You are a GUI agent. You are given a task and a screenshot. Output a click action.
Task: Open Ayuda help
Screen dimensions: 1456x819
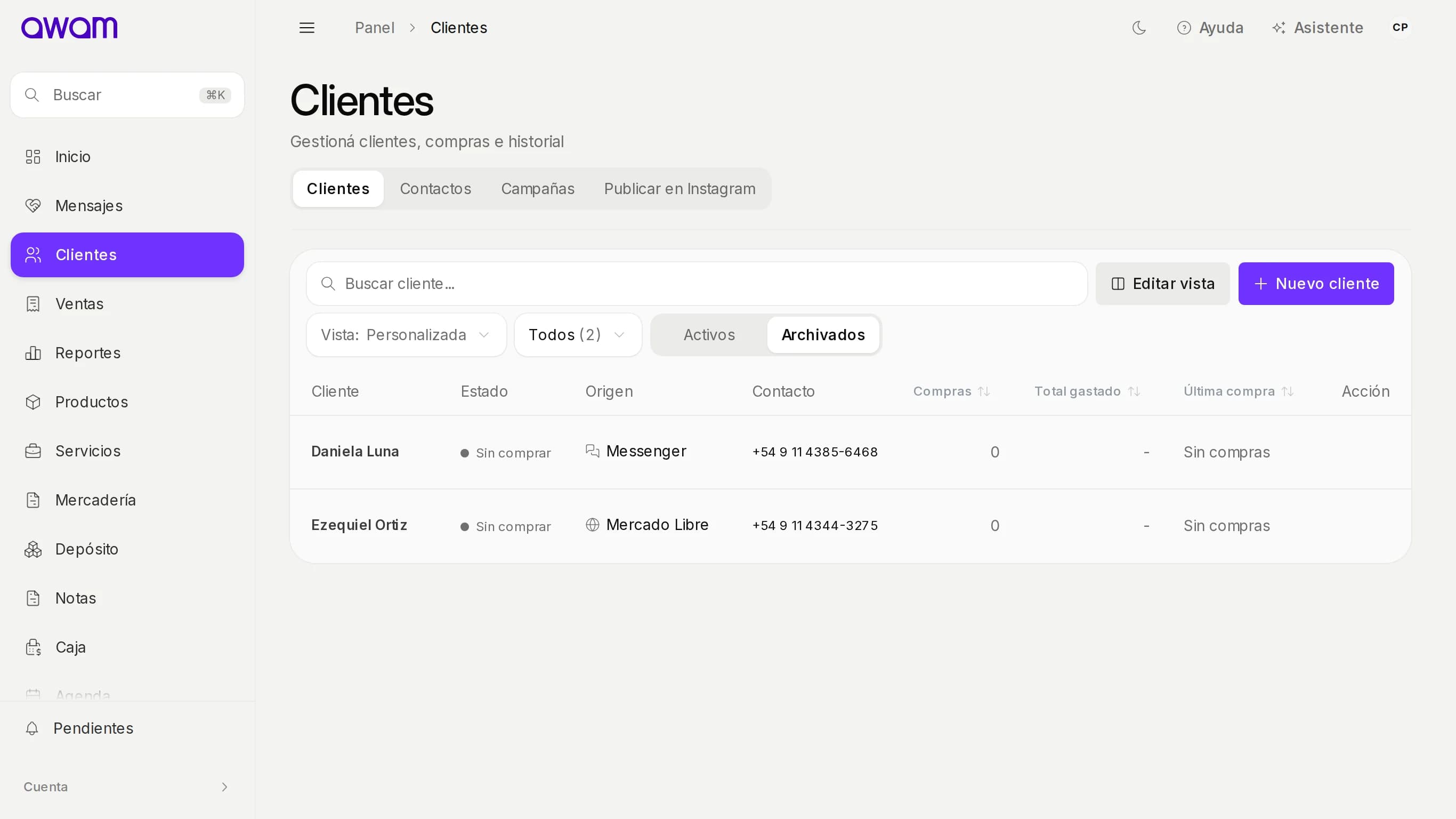[1210, 28]
